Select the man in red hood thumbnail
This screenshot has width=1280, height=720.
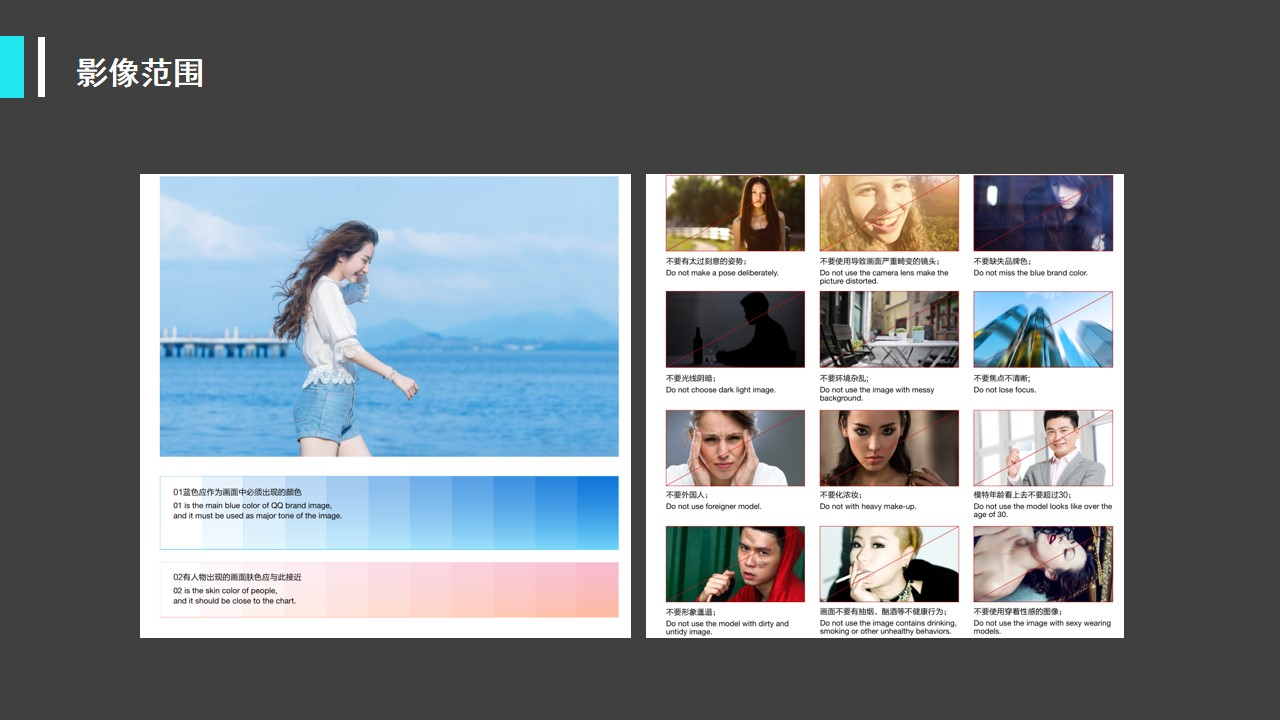pyautogui.click(x=735, y=564)
